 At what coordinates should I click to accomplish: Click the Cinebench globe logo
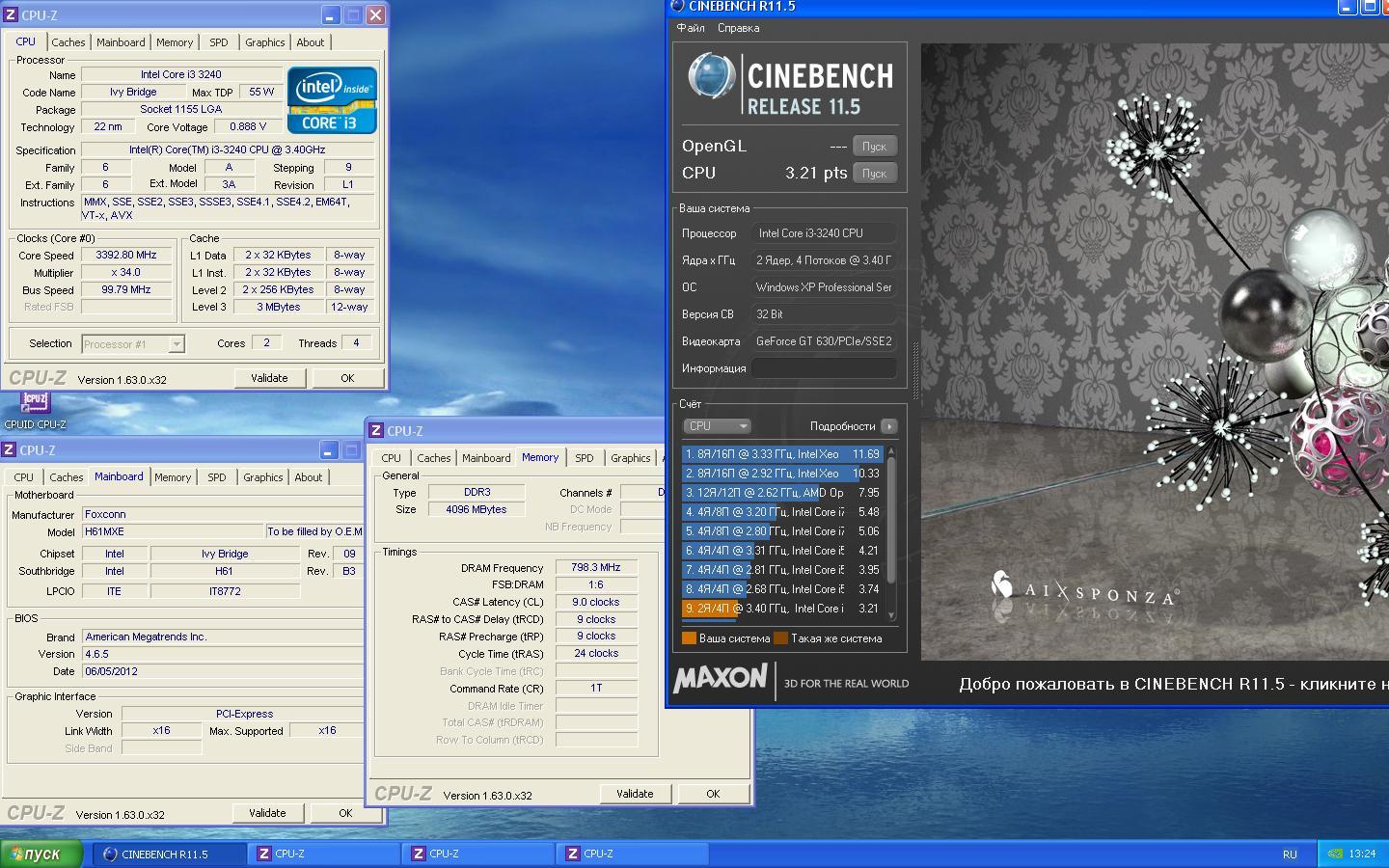(712, 76)
